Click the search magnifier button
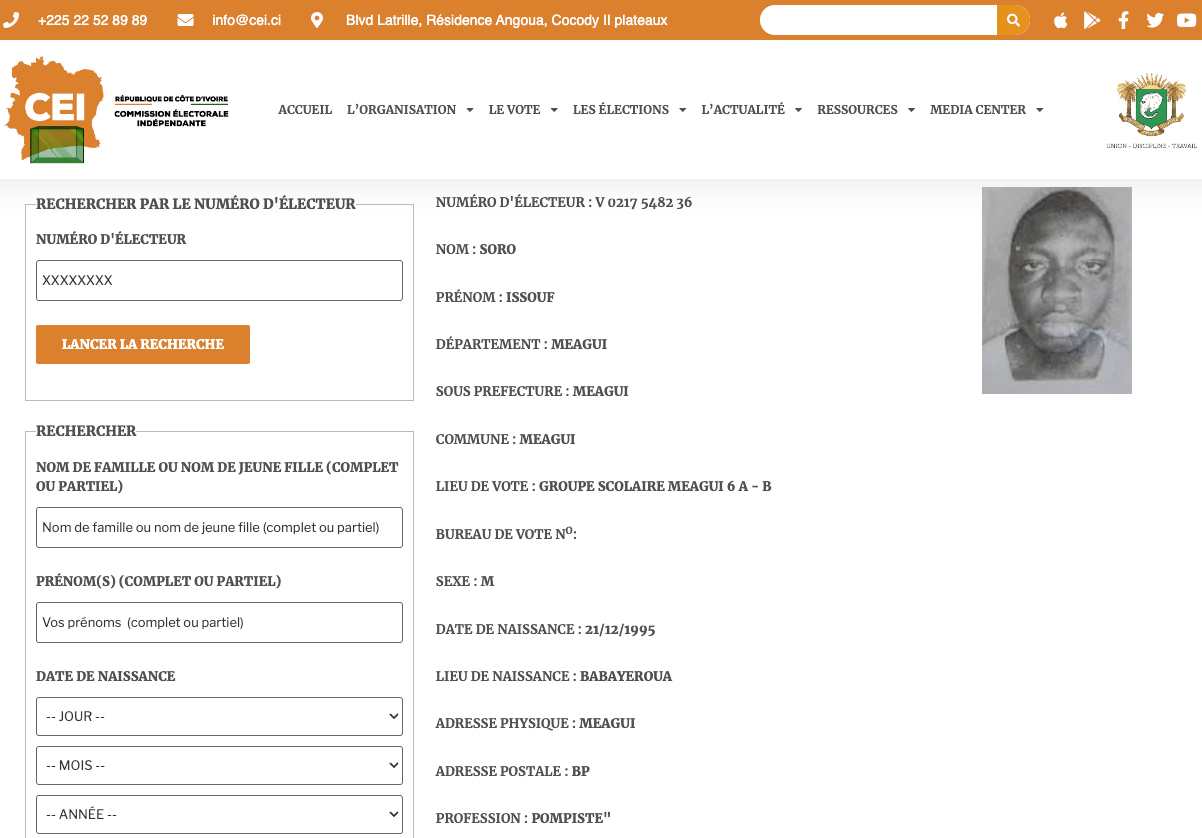 coord(1013,19)
